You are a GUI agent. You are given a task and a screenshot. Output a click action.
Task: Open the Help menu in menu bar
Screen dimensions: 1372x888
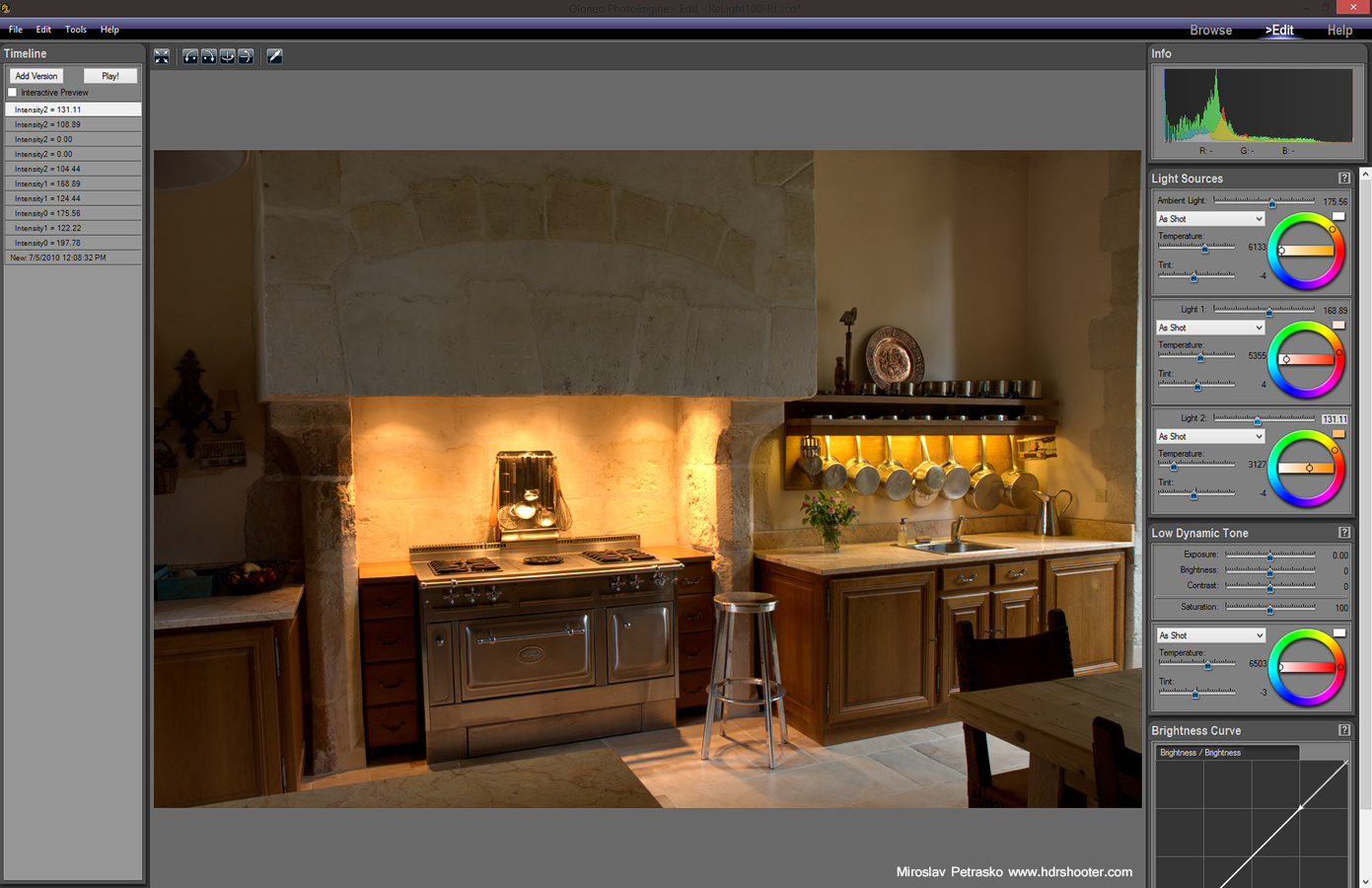(109, 30)
